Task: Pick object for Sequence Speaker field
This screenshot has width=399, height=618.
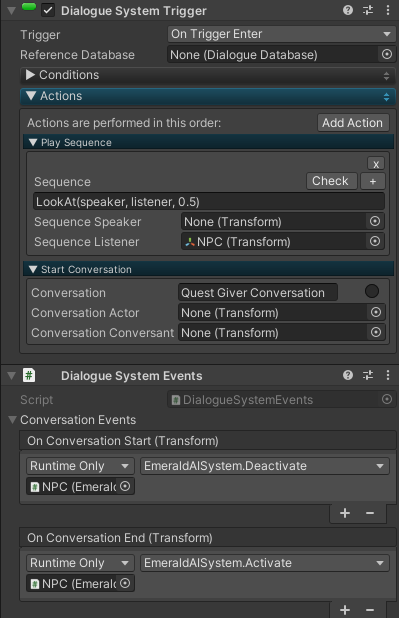Action: click(x=375, y=221)
